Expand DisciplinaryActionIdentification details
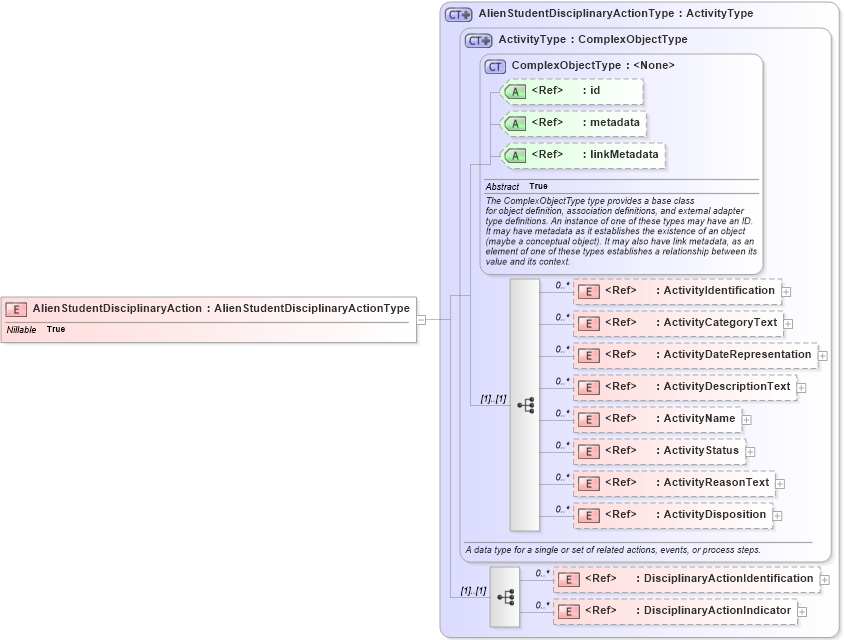844x640 pixels. 824,578
